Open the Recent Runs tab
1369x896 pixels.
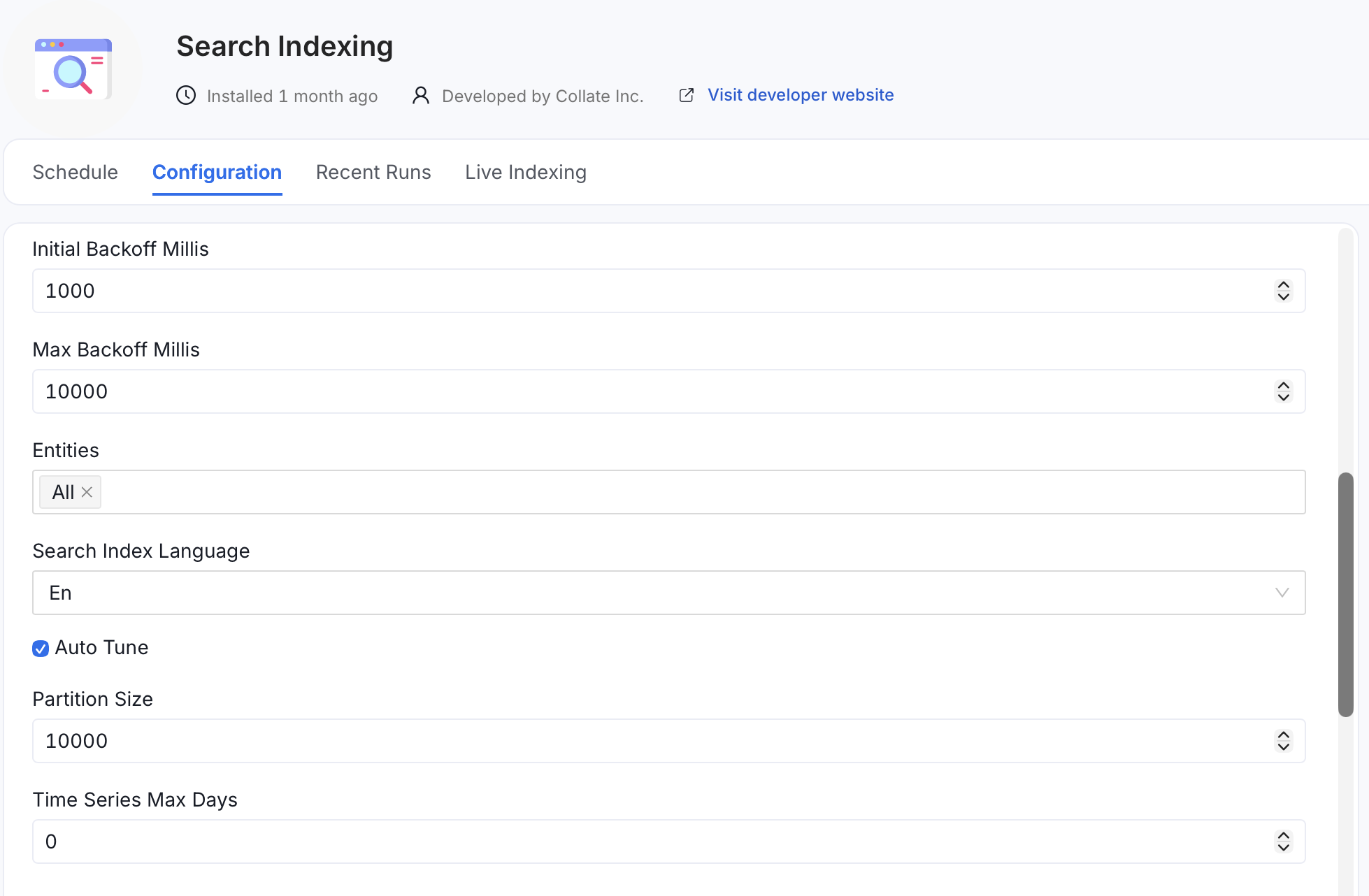point(373,172)
